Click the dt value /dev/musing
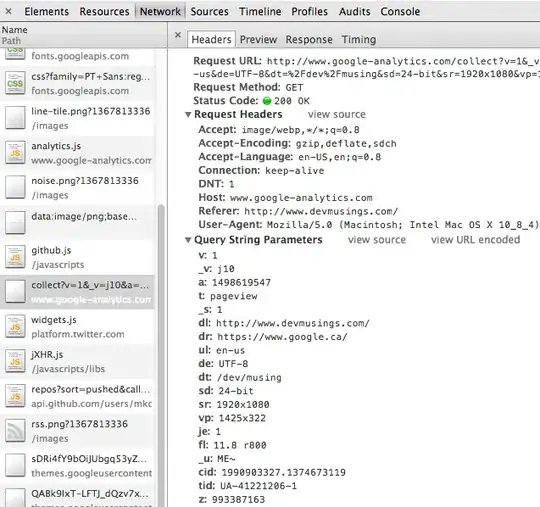 tap(249, 378)
